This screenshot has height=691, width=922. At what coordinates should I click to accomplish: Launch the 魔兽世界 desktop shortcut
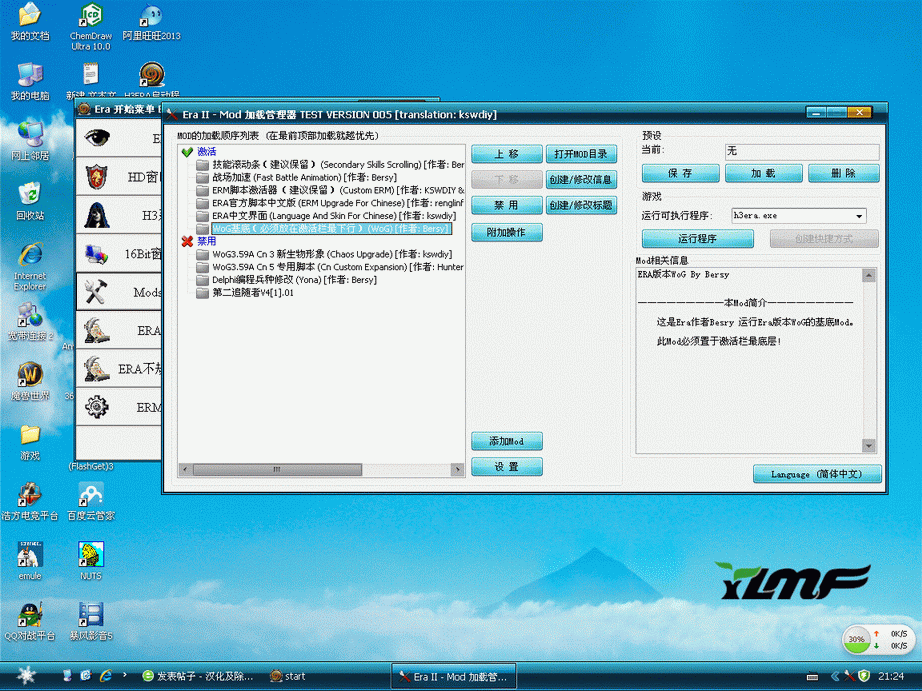30,382
